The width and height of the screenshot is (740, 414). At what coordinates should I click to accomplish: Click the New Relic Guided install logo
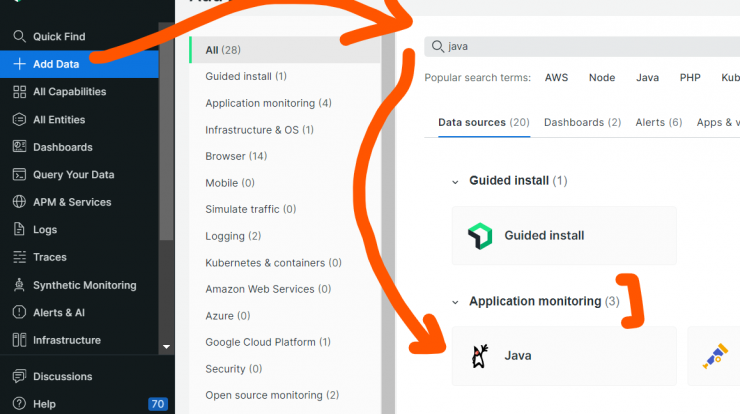coord(480,236)
